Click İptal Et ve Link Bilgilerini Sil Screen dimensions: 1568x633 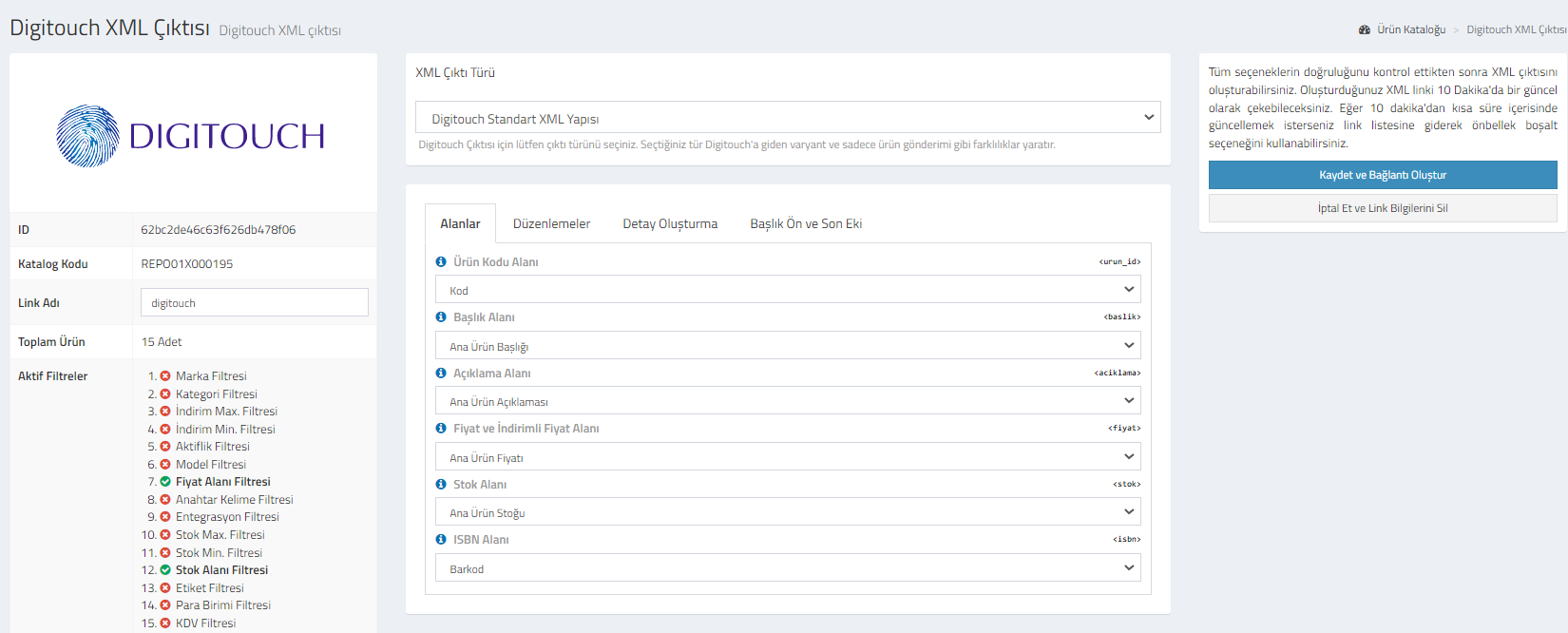click(1382, 208)
